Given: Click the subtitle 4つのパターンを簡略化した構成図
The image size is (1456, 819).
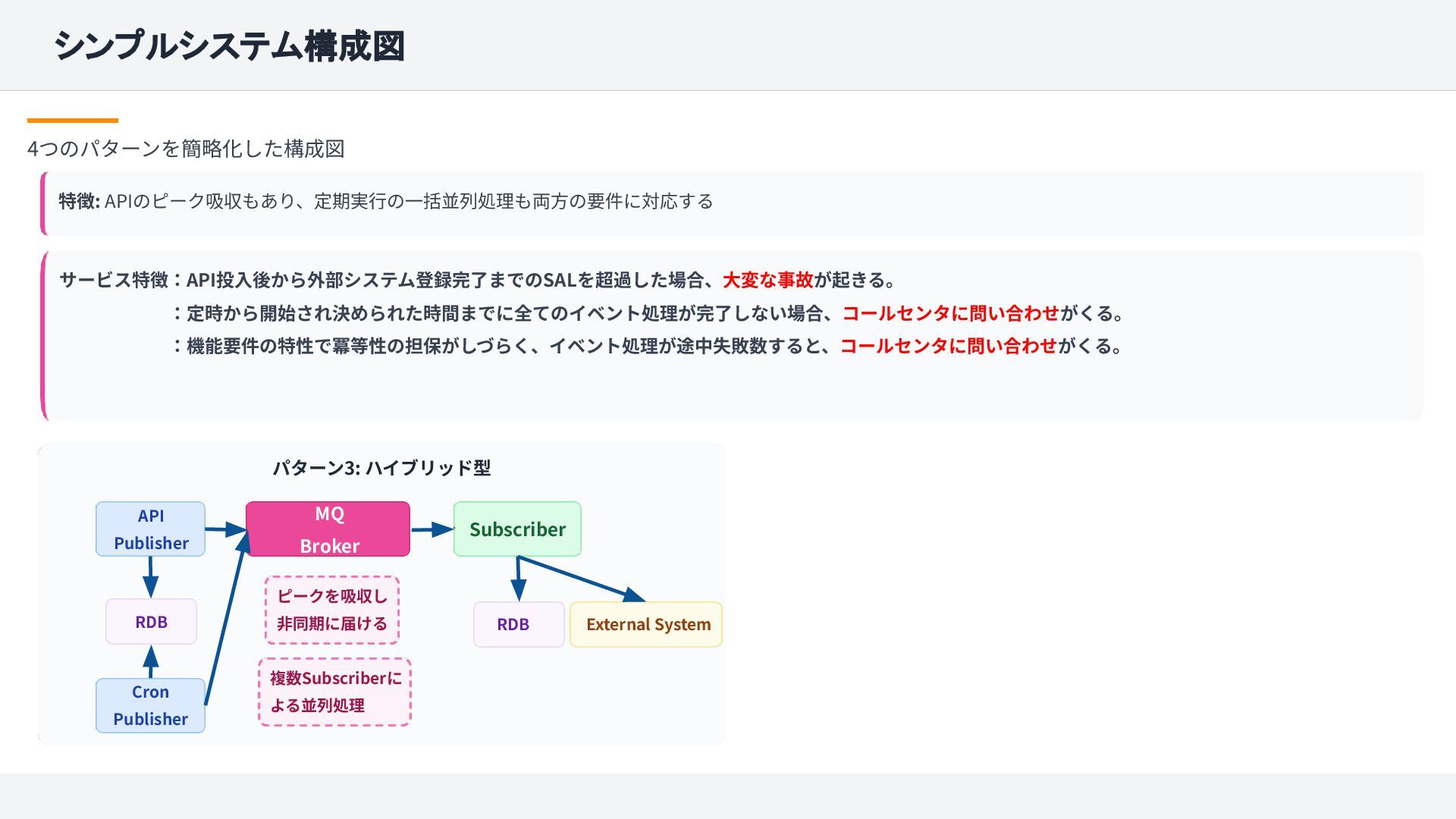Looking at the screenshot, I should click(x=186, y=149).
